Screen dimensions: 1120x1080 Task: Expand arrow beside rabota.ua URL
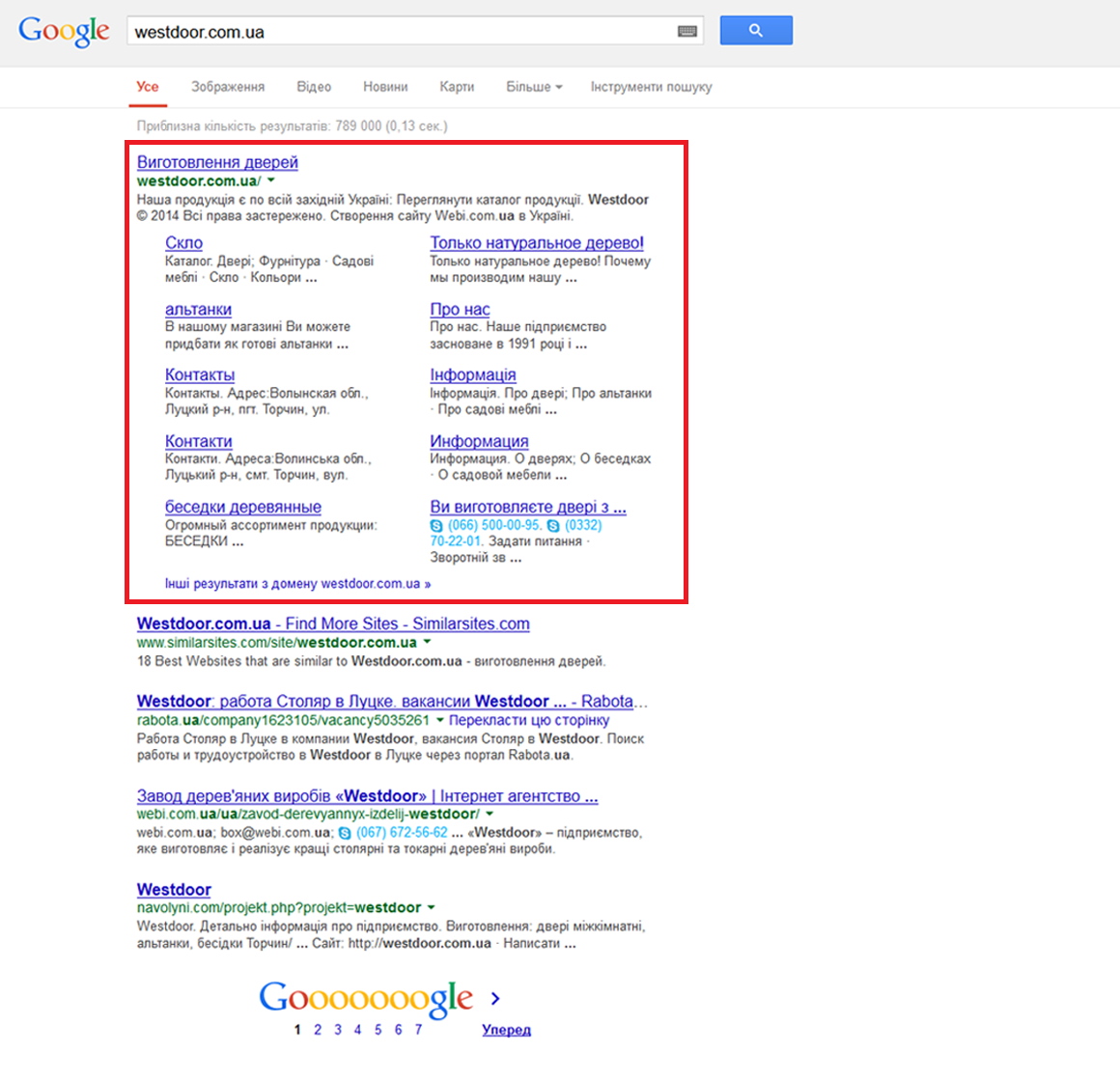click(440, 720)
